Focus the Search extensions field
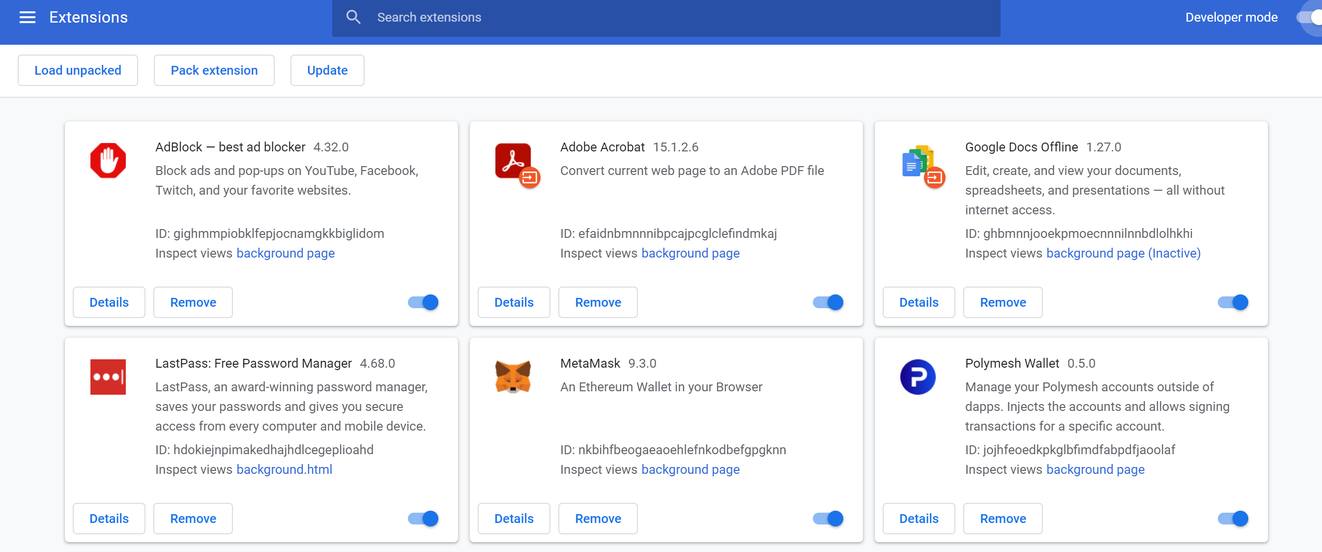This screenshot has width=1322, height=552. coord(666,18)
